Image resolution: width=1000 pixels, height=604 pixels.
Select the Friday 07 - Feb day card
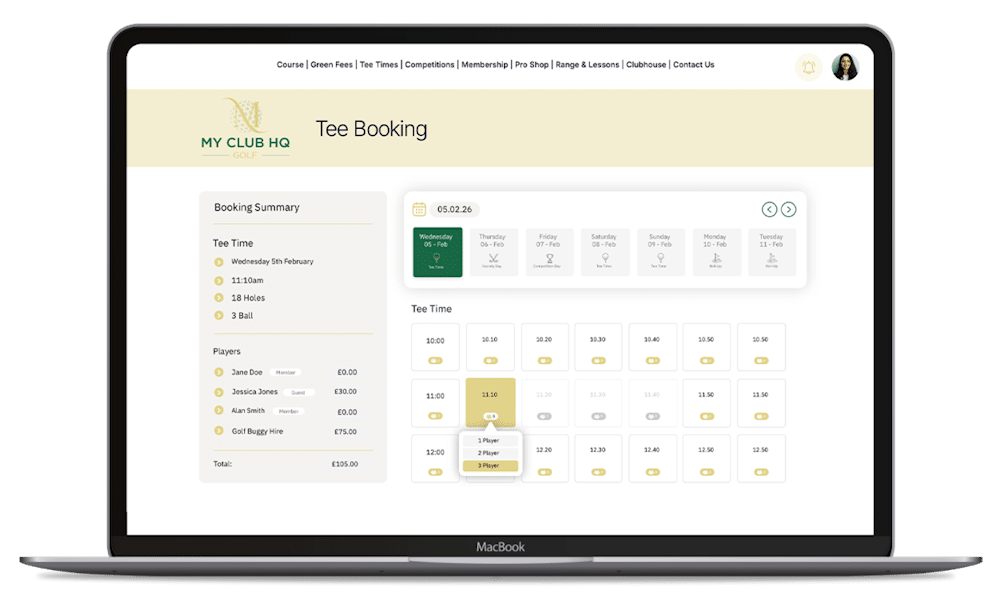click(x=548, y=252)
